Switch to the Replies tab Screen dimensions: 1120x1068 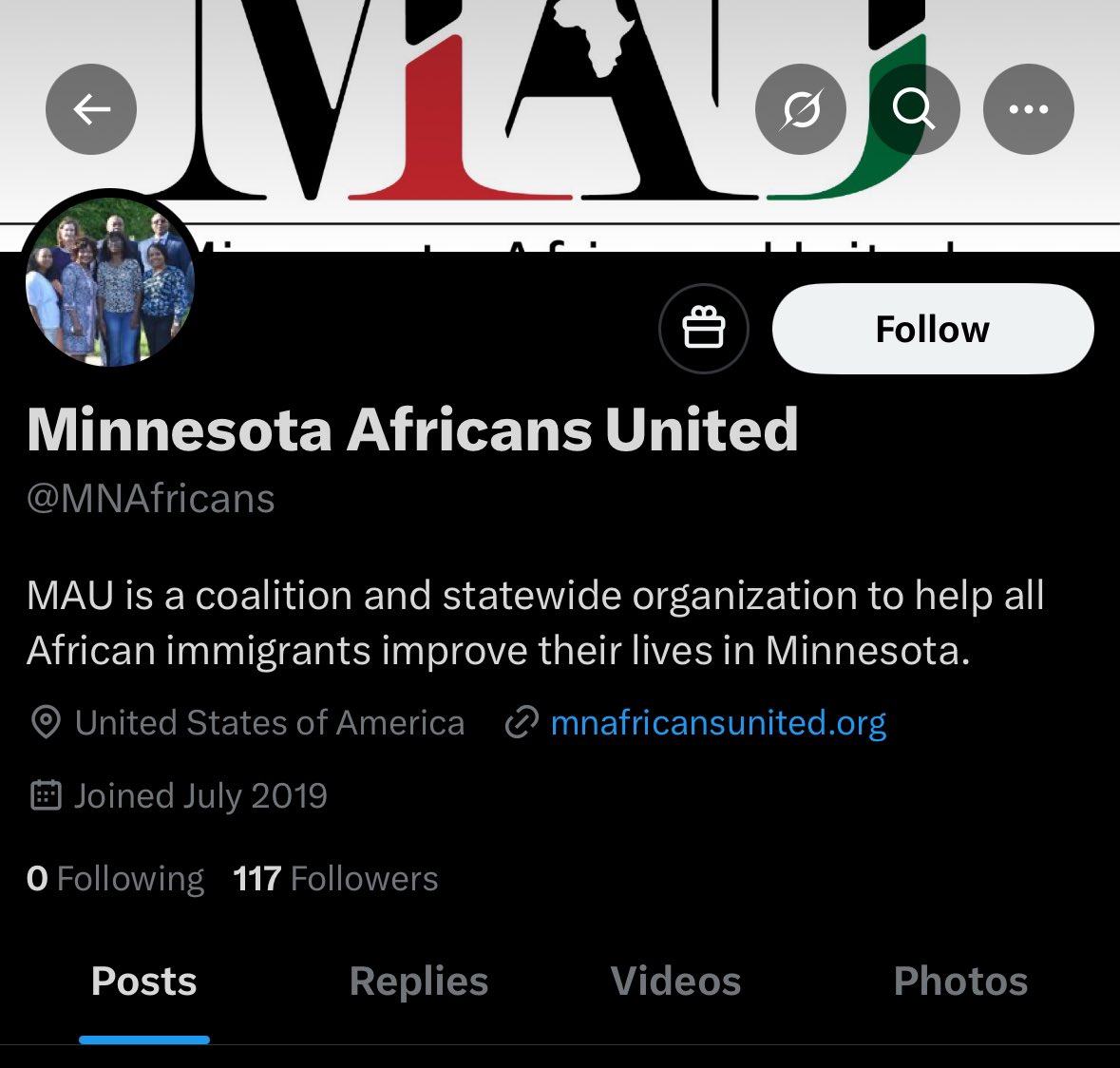[x=419, y=981]
